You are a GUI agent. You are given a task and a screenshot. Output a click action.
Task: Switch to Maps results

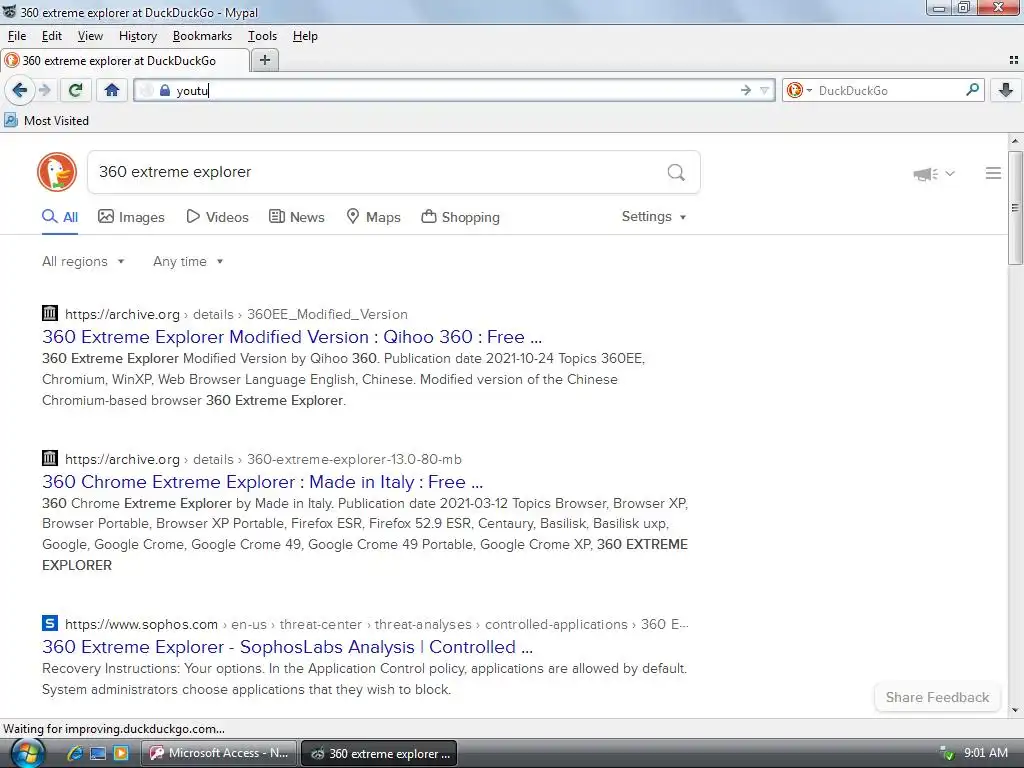coord(374,217)
